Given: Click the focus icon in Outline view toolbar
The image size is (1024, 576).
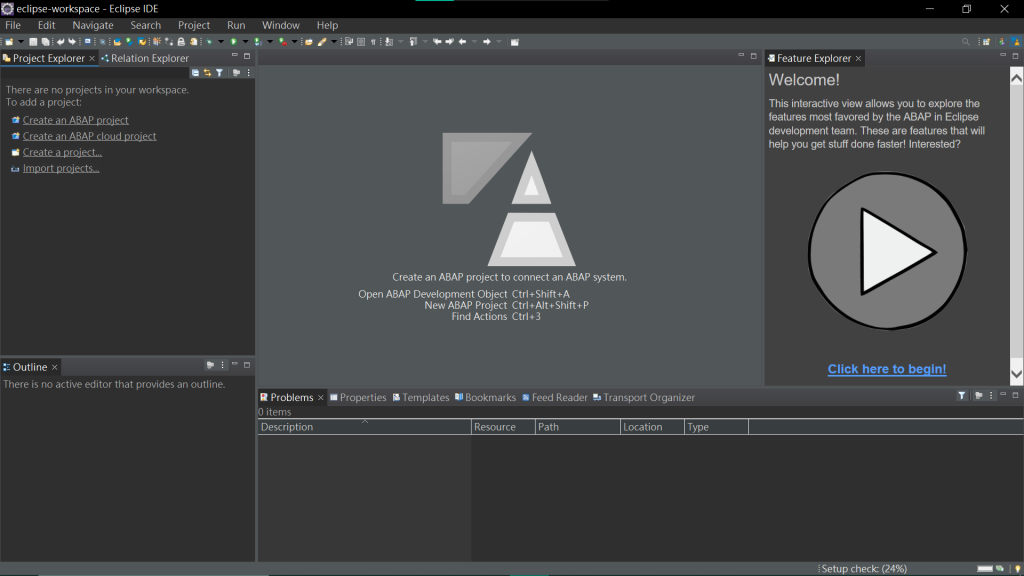Looking at the screenshot, I should coord(210,365).
